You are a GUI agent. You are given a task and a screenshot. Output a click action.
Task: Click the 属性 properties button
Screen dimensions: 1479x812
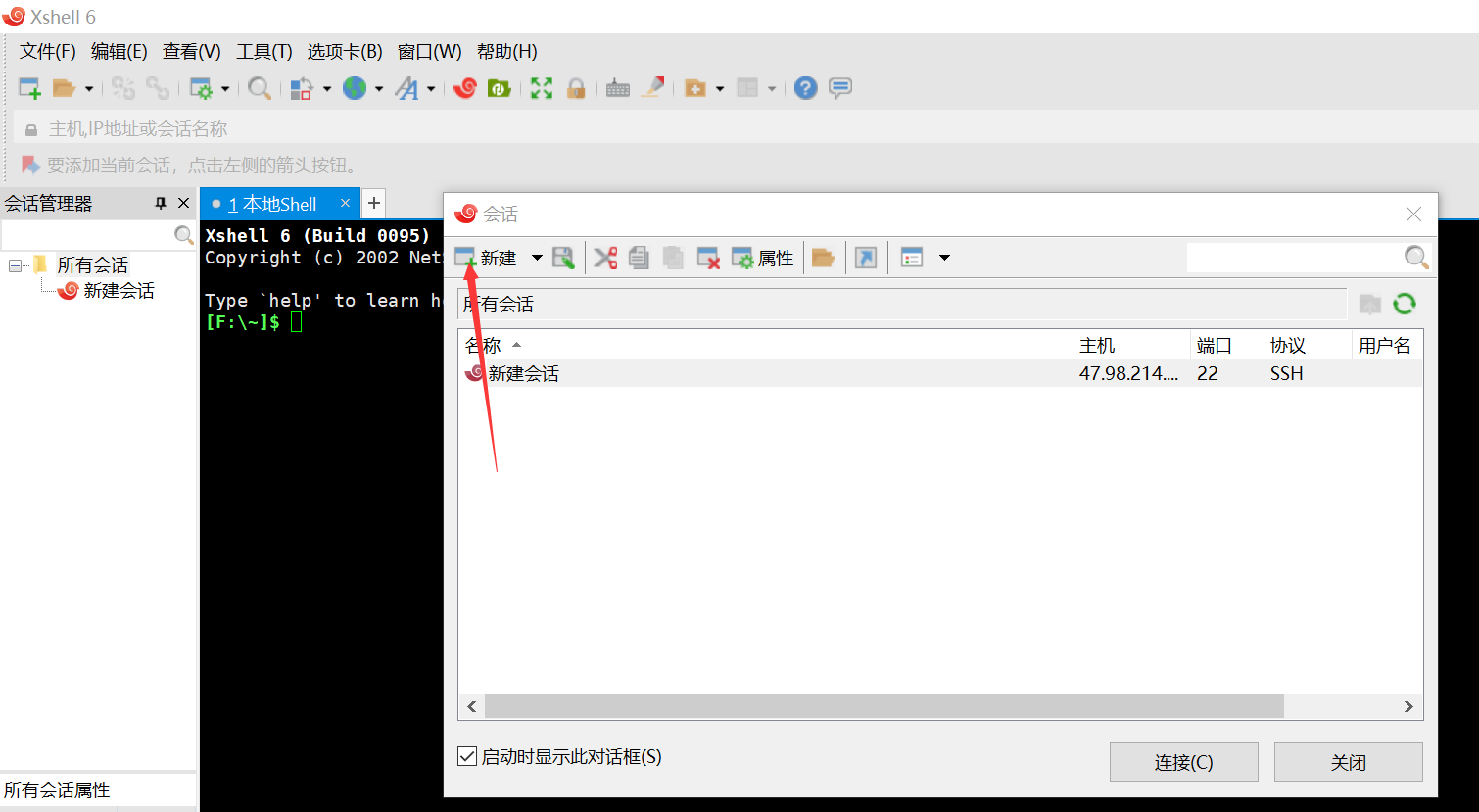point(763,258)
